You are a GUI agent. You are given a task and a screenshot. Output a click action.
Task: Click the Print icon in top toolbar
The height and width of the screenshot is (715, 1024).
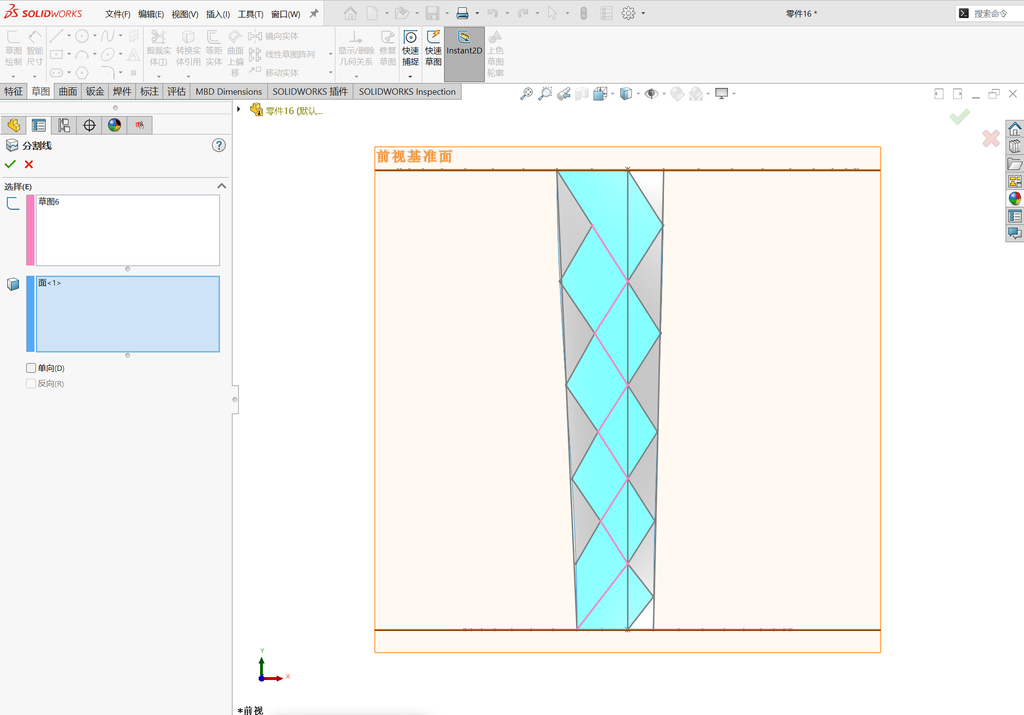pyautogui.click(x=462, y=13)
